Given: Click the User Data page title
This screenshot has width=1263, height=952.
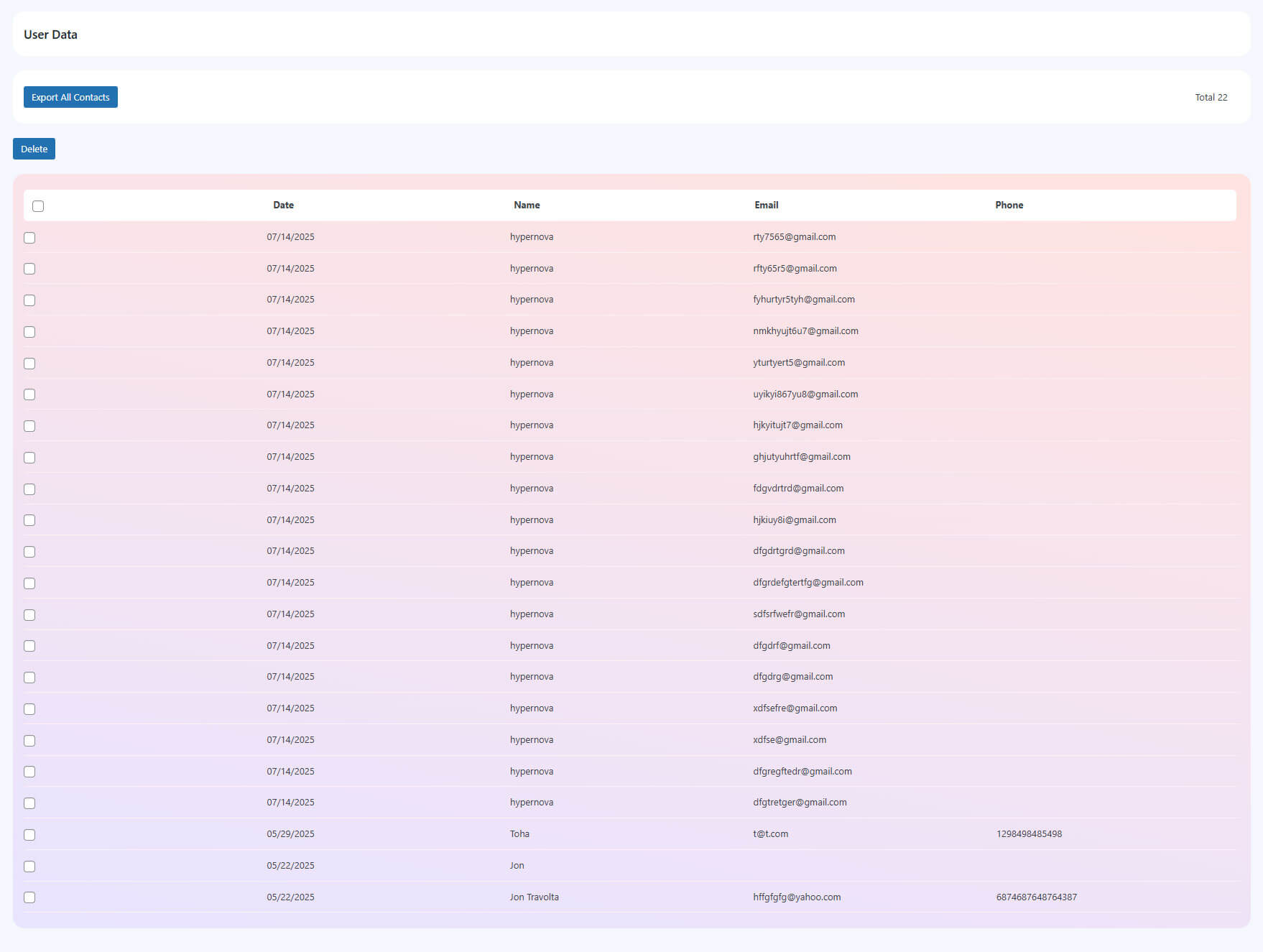Looking at the screenshot, I should (x=50, y=34).
